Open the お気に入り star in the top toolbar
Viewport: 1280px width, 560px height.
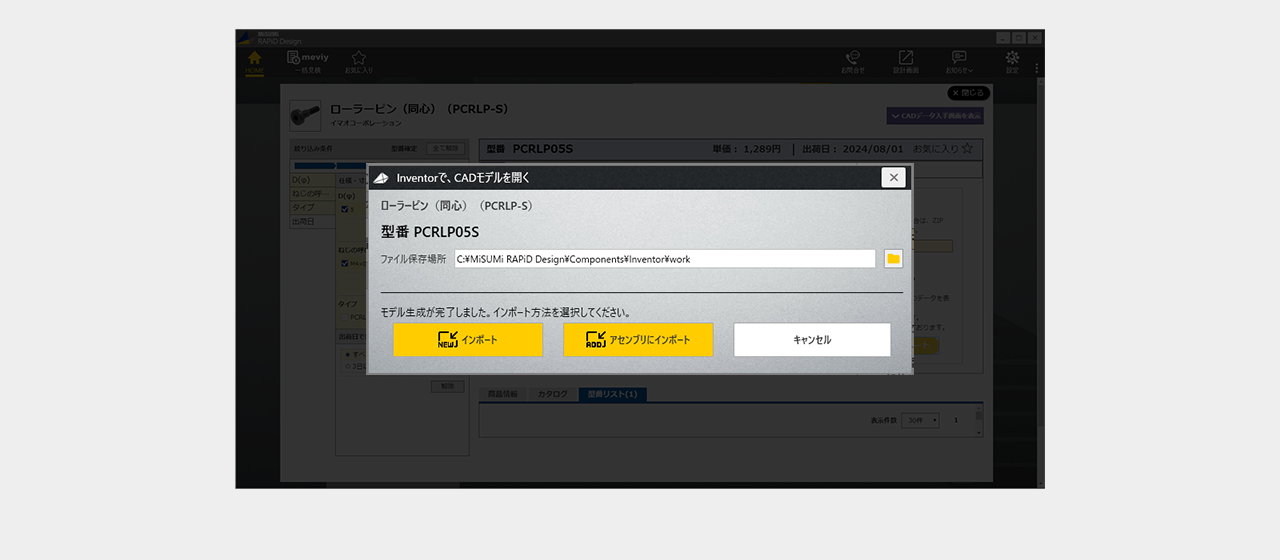[x=359, y=62]
